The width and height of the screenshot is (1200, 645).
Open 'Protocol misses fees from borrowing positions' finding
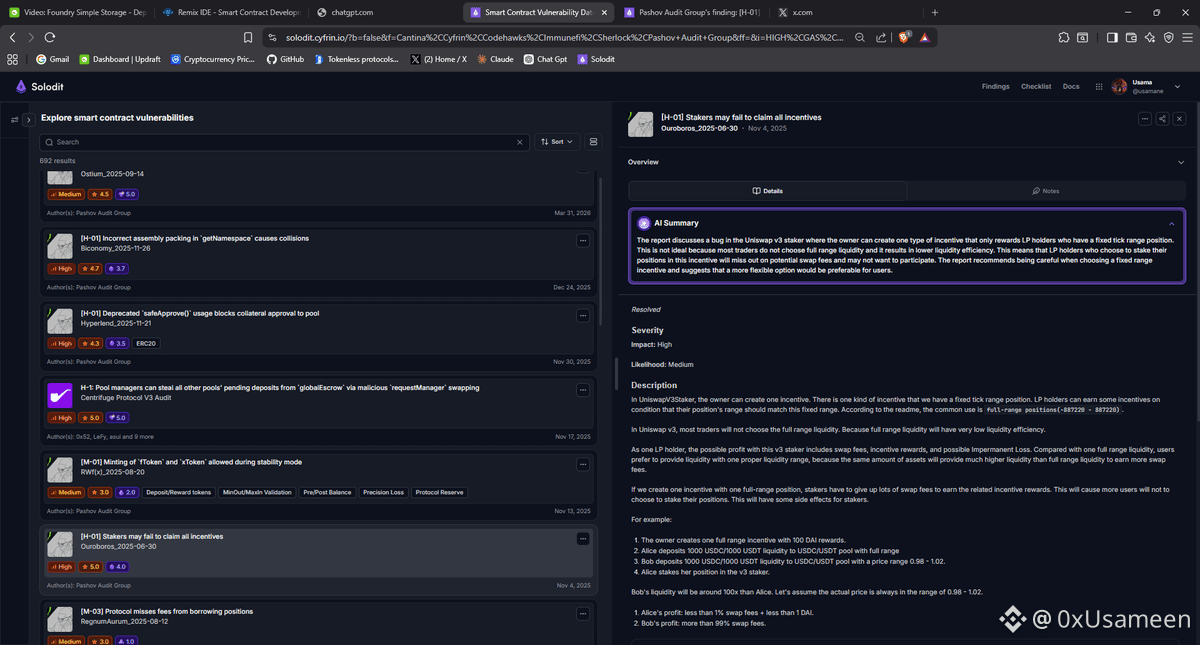[167, 611]
